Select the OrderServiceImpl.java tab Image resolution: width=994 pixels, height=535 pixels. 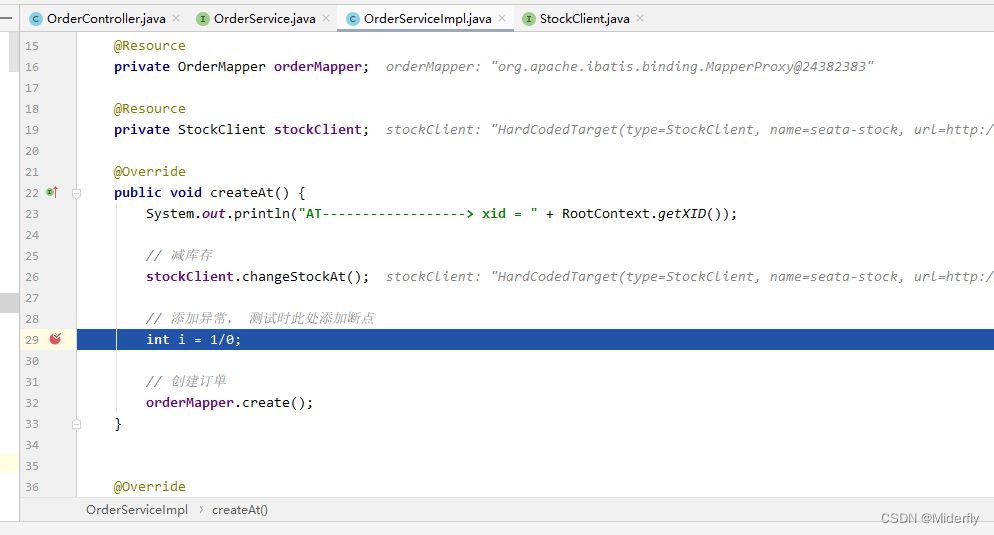[x=427, y=19]
